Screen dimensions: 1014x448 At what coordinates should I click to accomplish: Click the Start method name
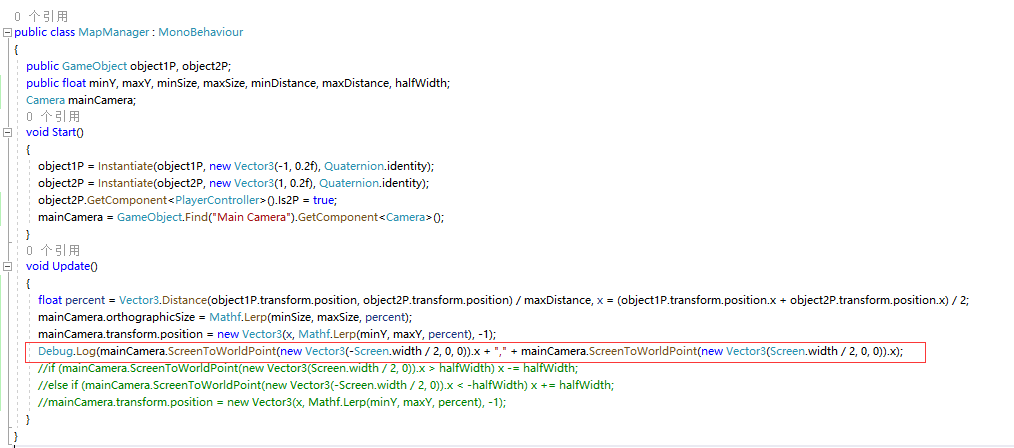coord(63,133)
